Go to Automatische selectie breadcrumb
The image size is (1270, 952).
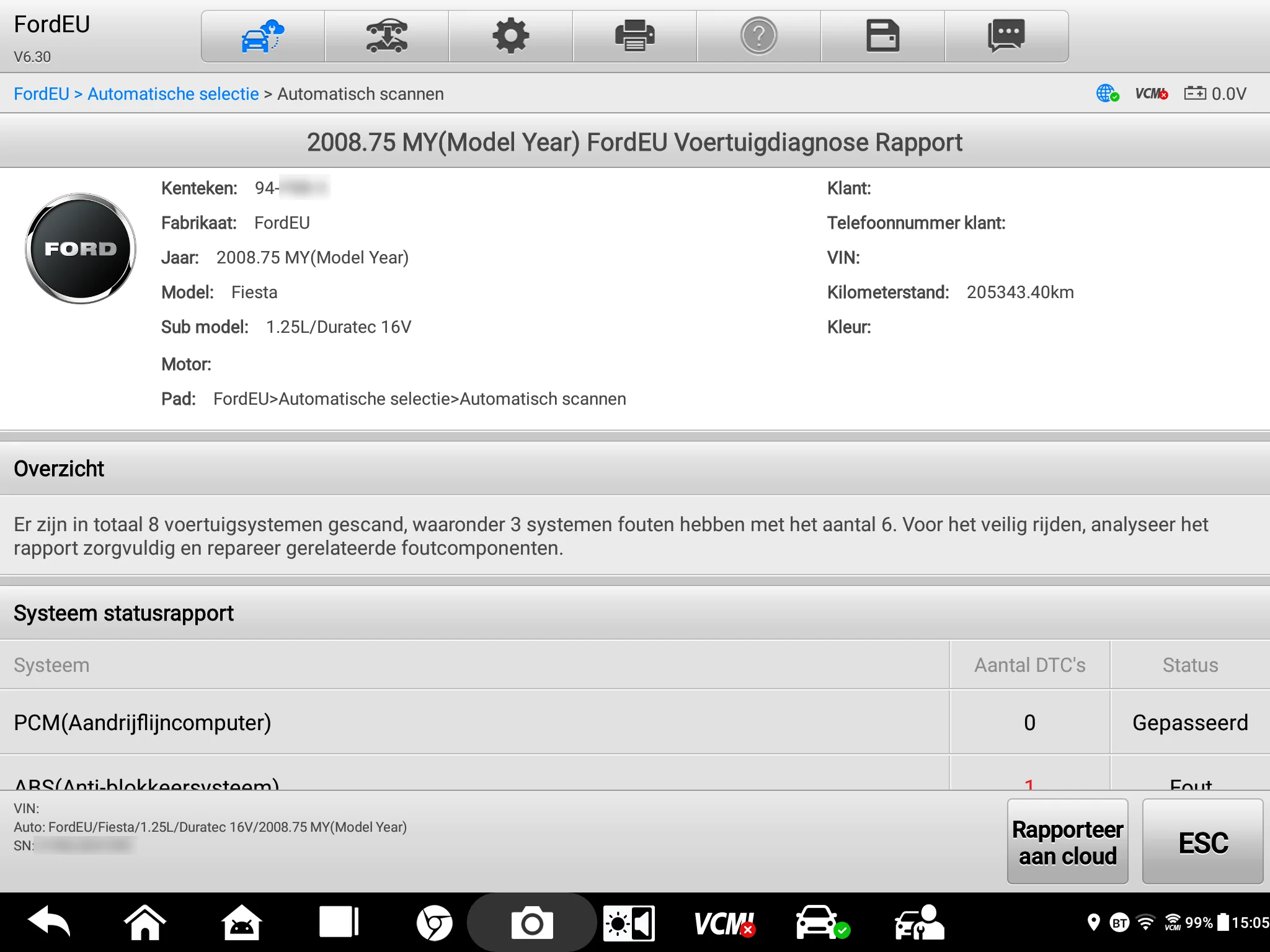click(173, 94)
